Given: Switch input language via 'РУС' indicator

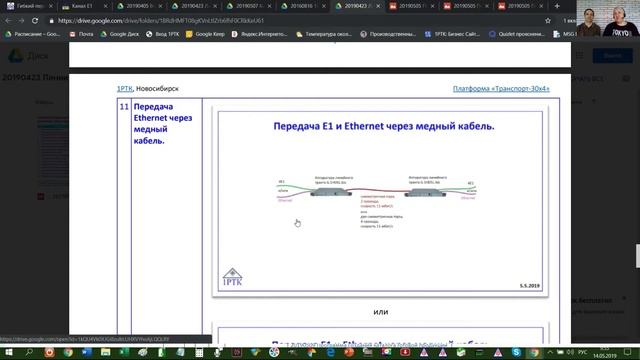Looking at the screenshot, I should pyautogui.click(x=582, y=352).
